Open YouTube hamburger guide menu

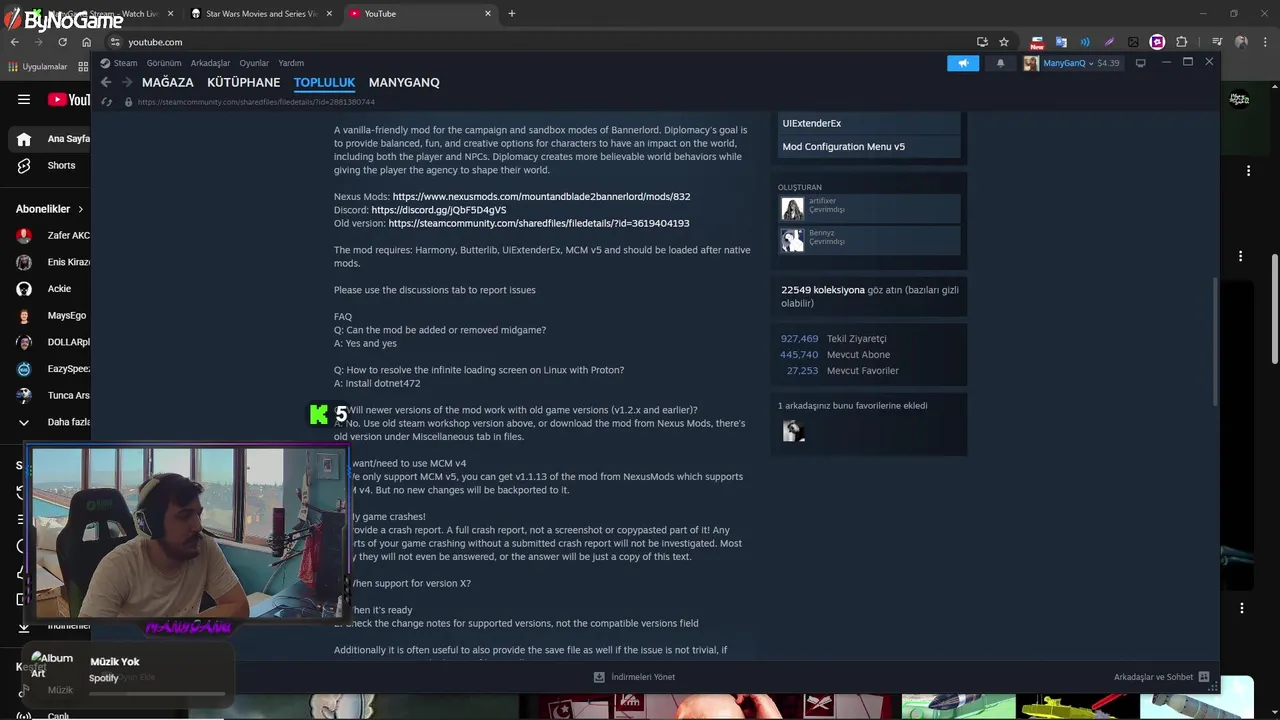(24, 99)
